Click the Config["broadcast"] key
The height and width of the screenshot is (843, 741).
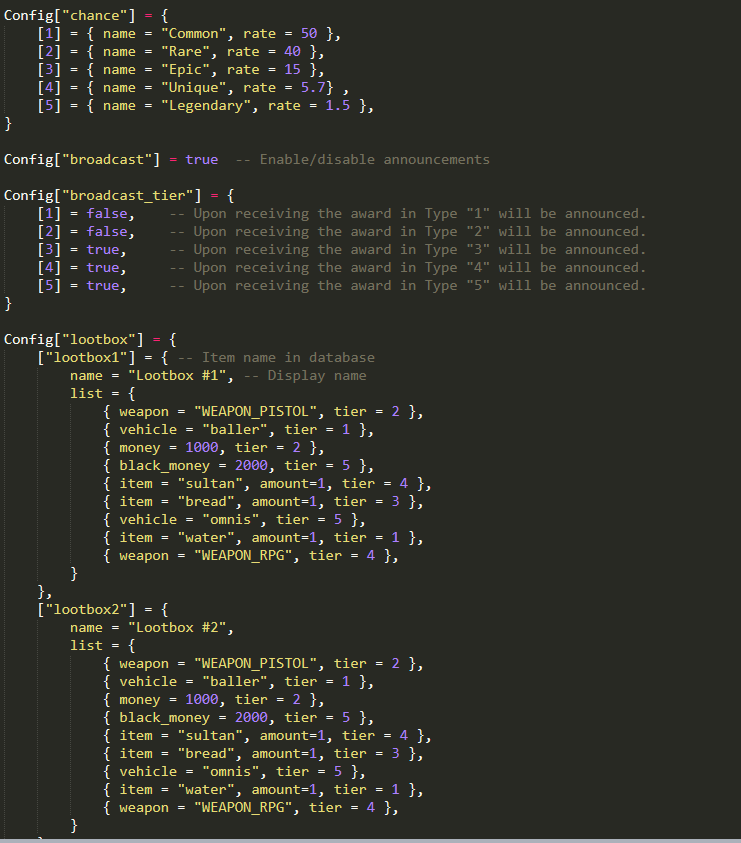coord(82,160)
